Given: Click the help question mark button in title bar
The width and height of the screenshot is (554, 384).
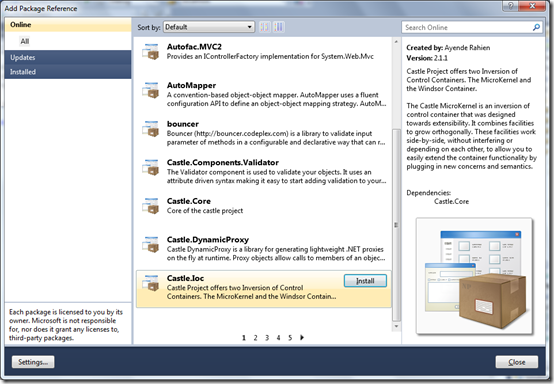Looking at the screenshot, I should (511, 6).
